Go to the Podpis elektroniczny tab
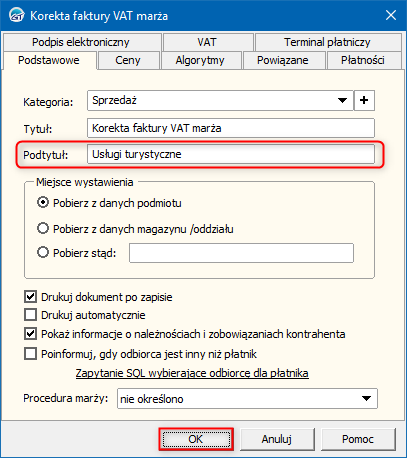407x458 pixels. [x=81, y=42]
